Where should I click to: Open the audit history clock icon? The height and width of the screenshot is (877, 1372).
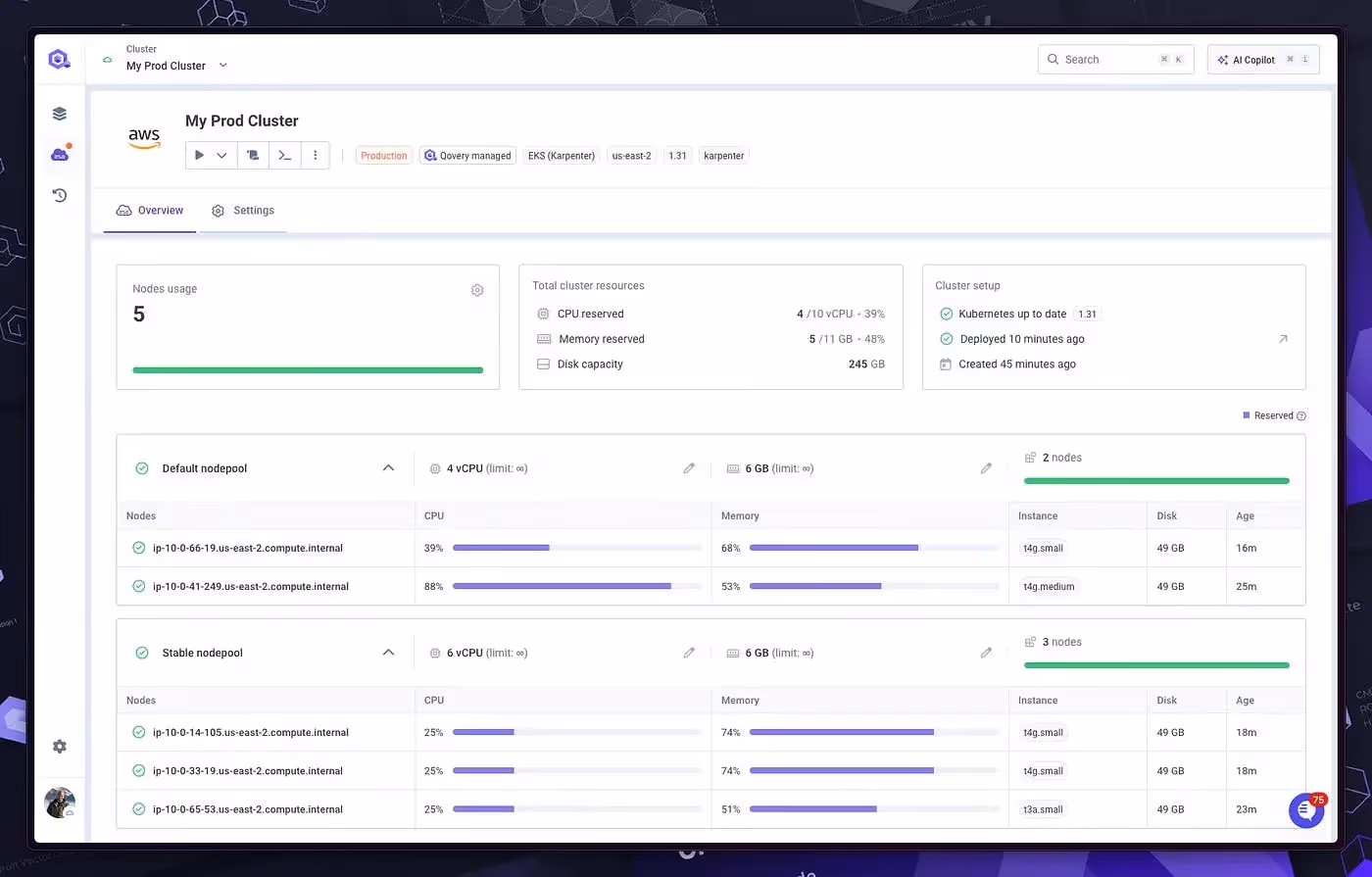click(x=60, y=195)
